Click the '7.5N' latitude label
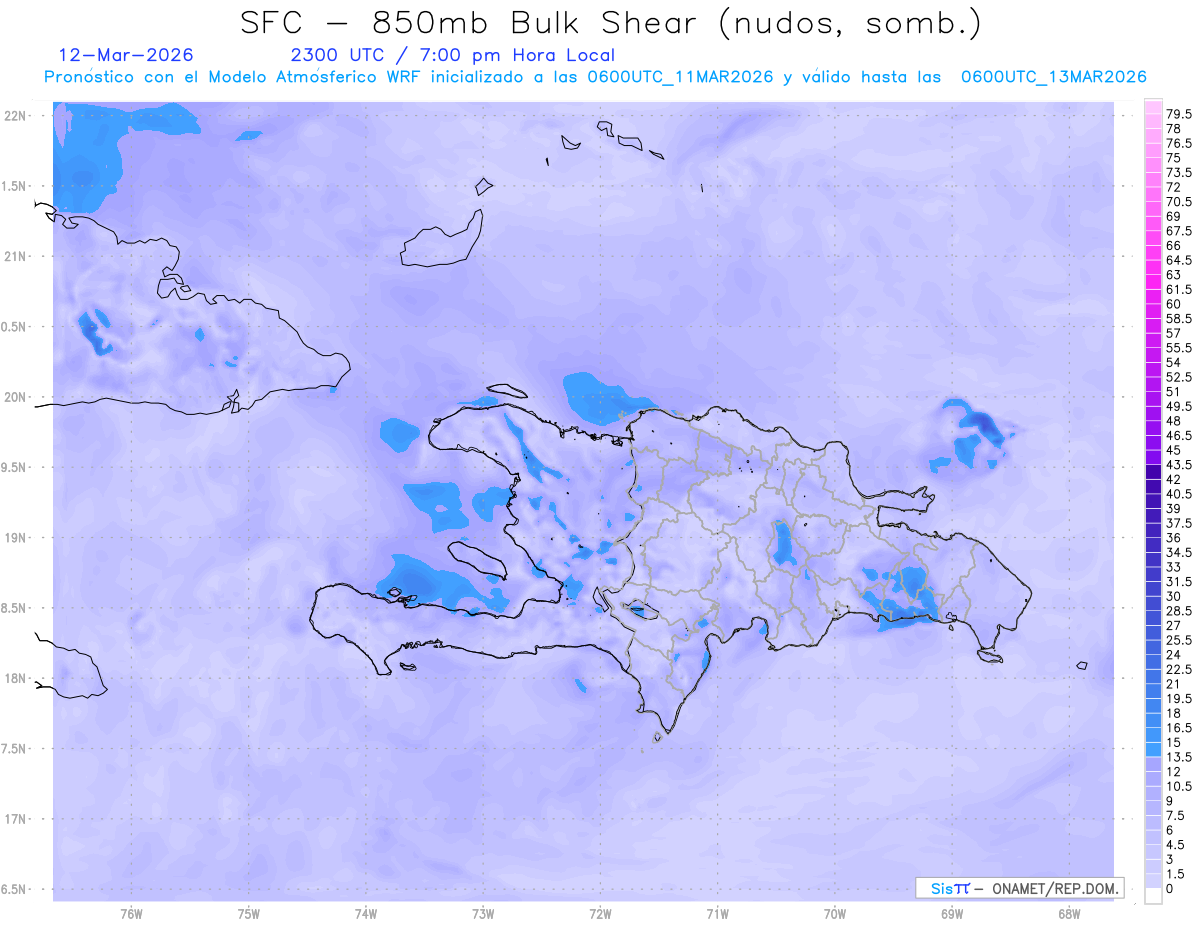The height and width of the screenshot is (927, 1200). coord(15,749)
